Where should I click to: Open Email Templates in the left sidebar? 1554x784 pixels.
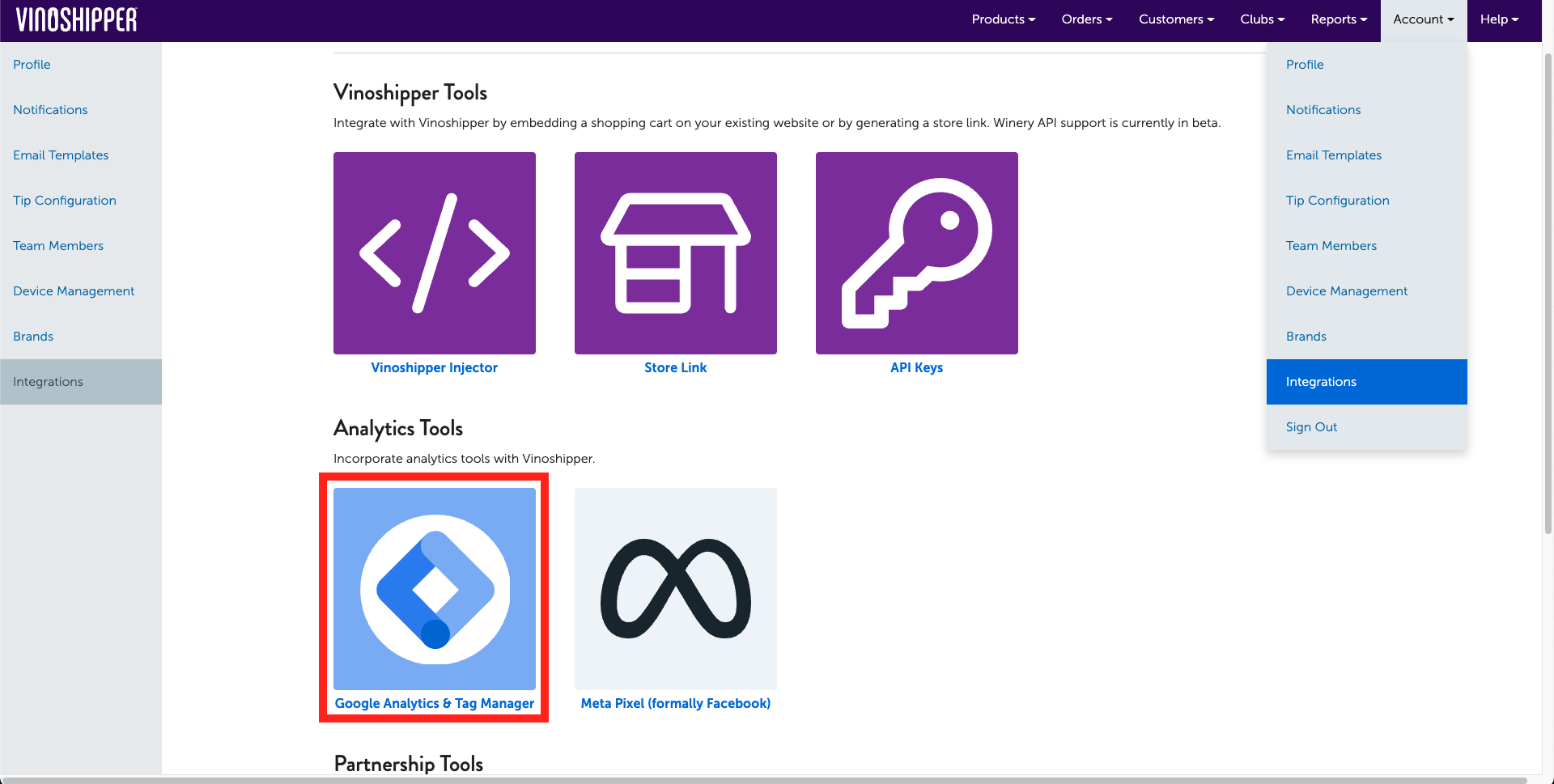(x=81, y=155)
